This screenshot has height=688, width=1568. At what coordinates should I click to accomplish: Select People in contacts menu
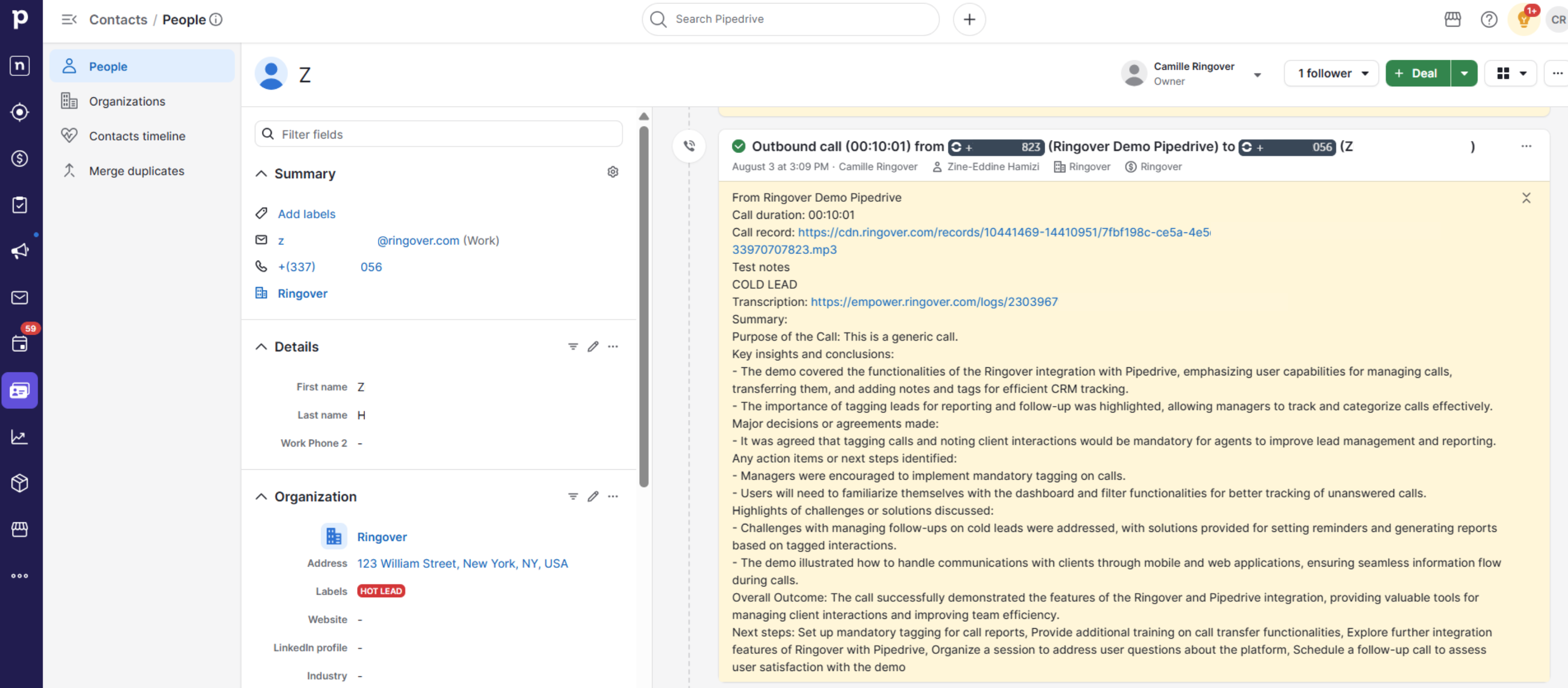coord(142,66)
